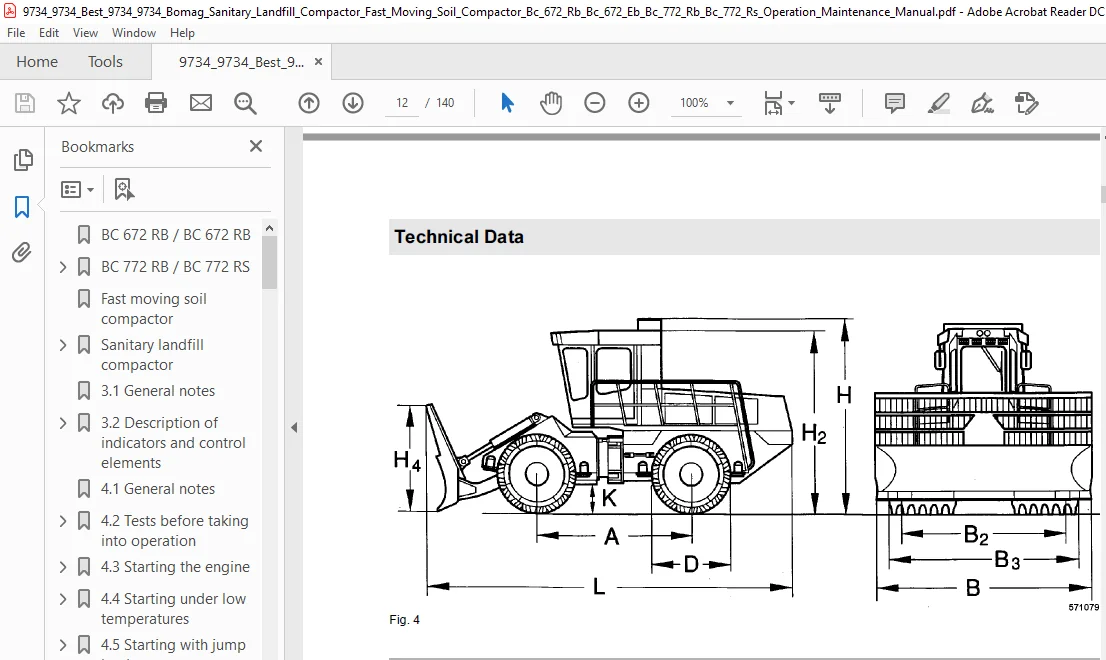Open Attachments paperclip panel icon
Image resolution: width=1106 pixels, height=660 pixels.
tap(22, 252)
